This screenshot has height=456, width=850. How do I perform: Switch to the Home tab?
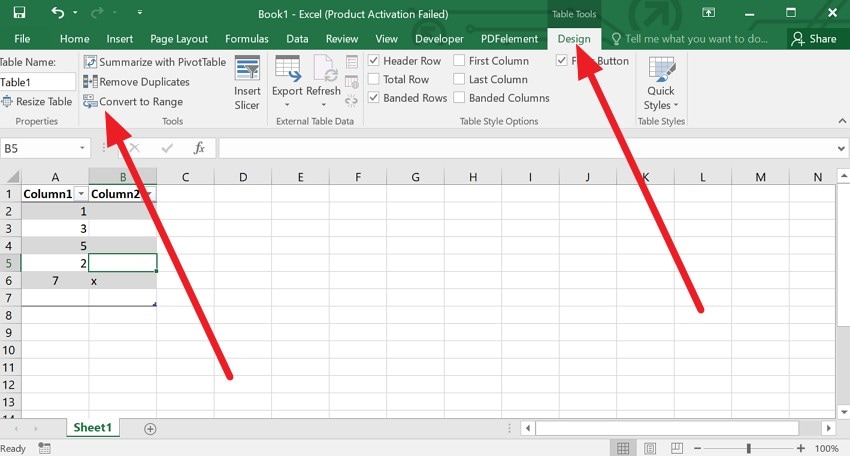click(x=75, y=39)
